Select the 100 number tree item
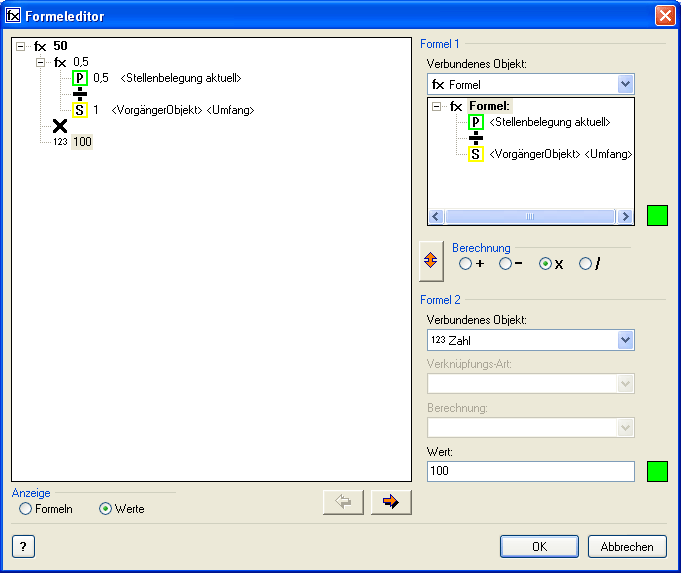Screen dimensions: 681x573 [82, 142]
